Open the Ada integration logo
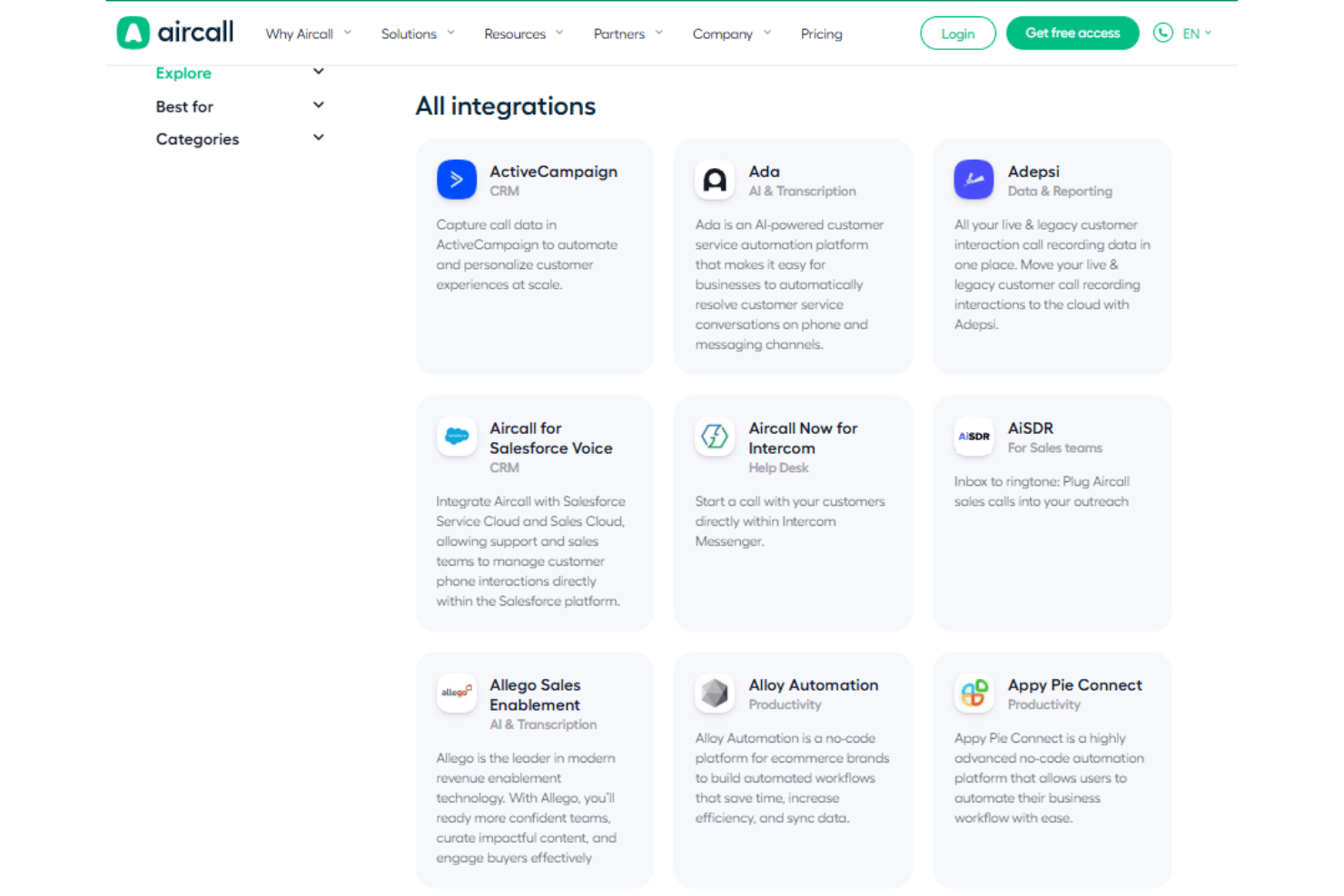Image resolution: width=1344 pixels, height=896 pixels. [716, 180]
